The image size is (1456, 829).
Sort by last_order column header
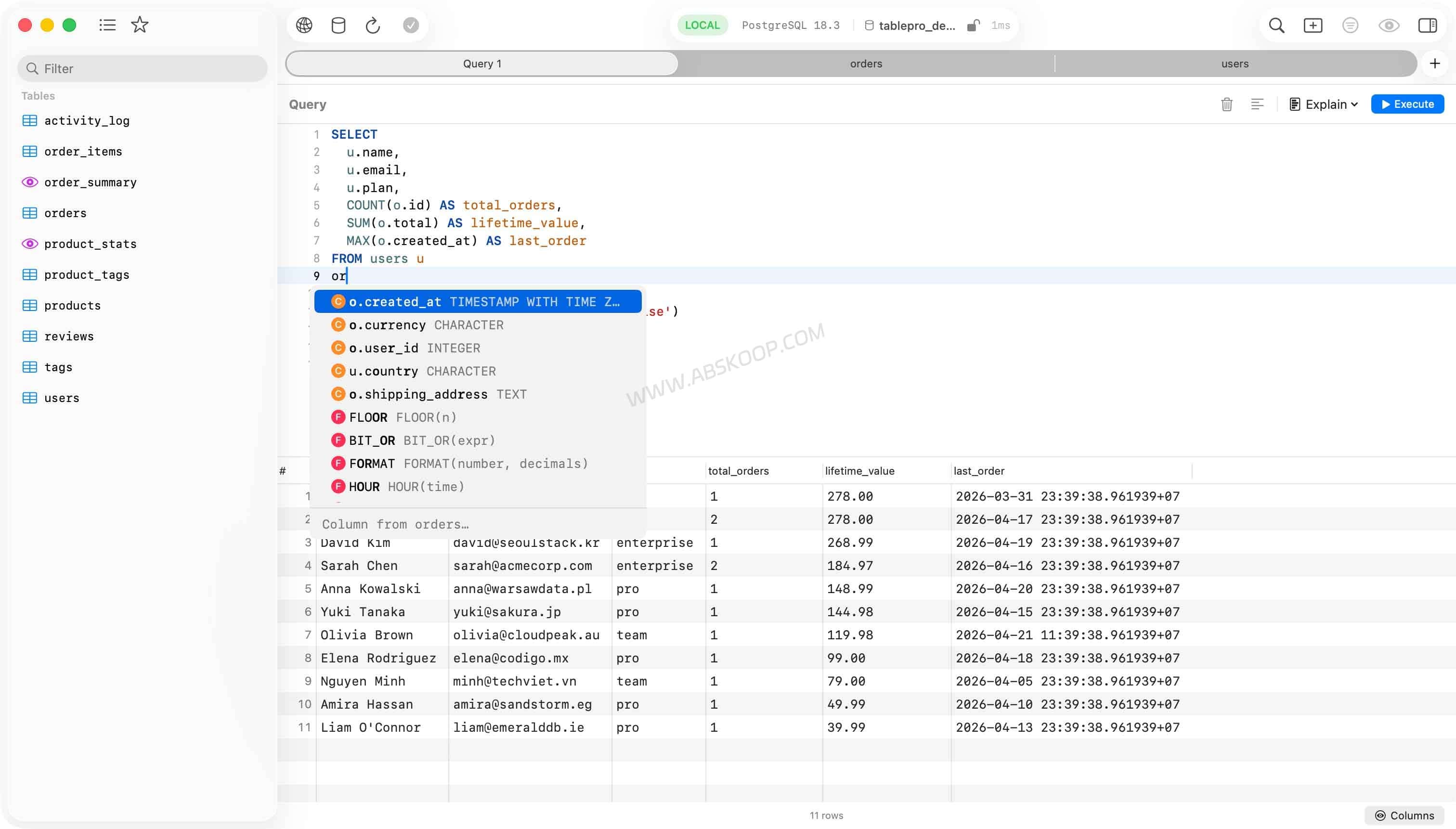(1071, 471)
